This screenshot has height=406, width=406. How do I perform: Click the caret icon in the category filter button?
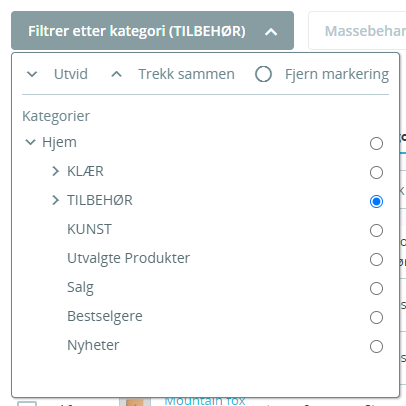(x=271, y=32)
